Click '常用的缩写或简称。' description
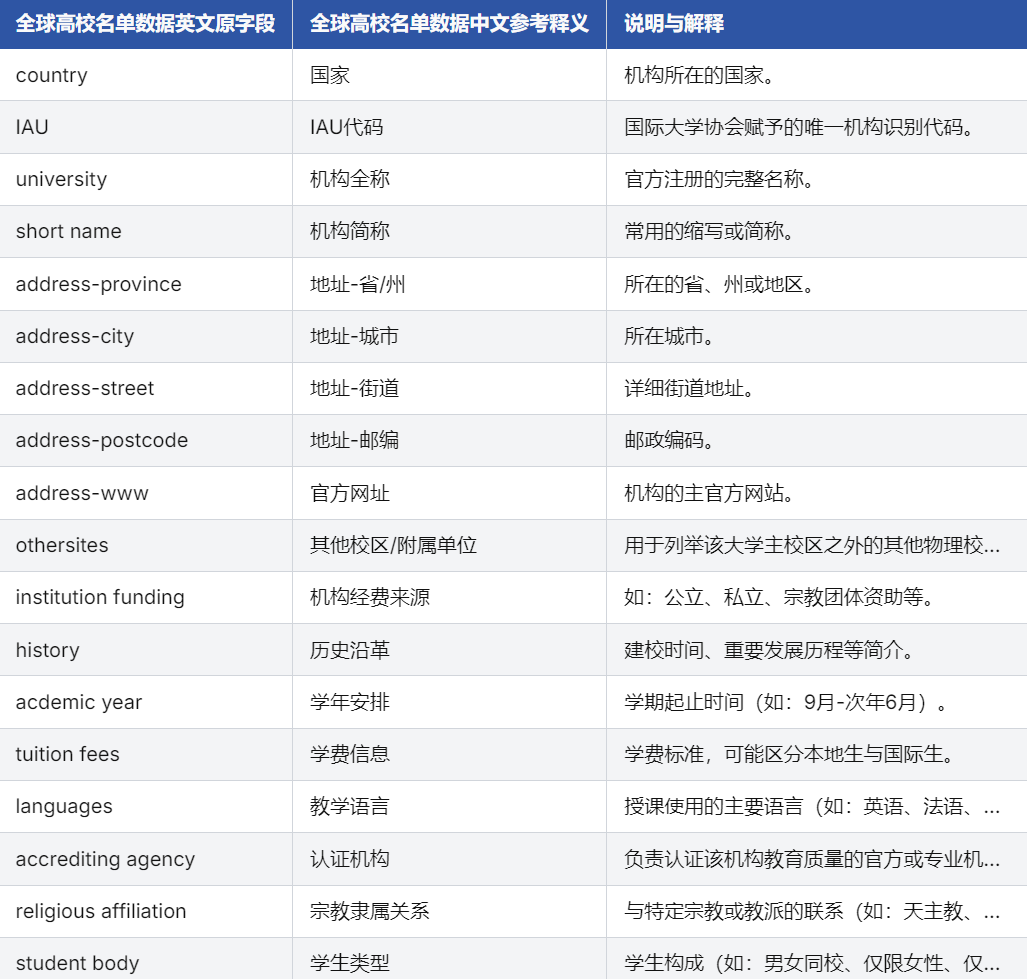Screen dimensions: 1027x979 709,231
